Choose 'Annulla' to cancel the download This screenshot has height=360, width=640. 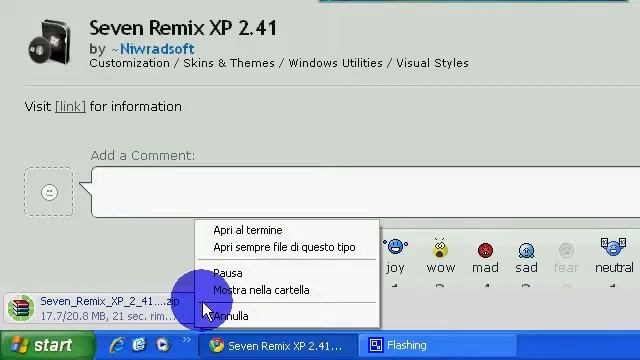tap(231, 316)
